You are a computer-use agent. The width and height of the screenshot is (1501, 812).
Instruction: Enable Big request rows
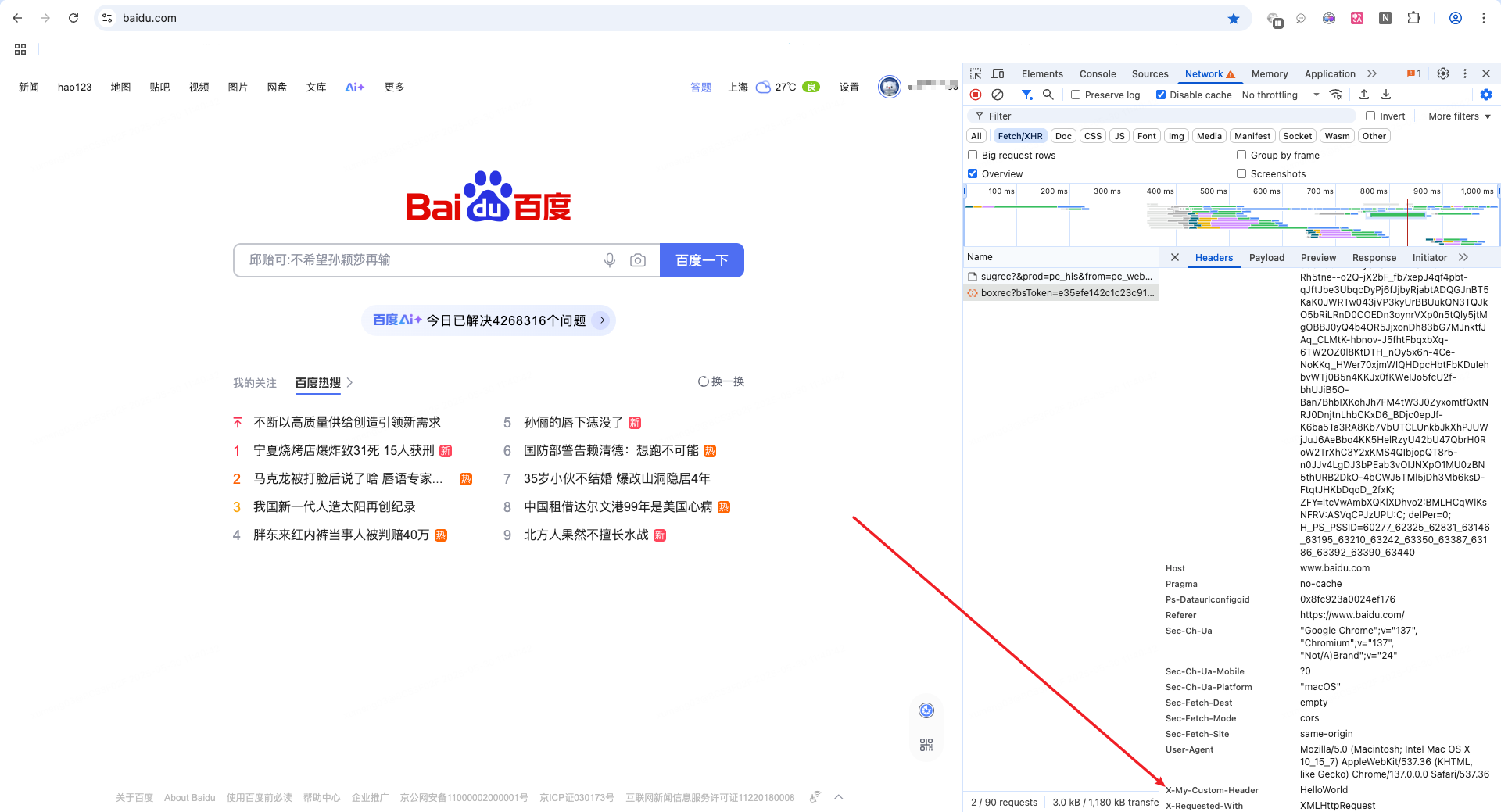(973, 155)
